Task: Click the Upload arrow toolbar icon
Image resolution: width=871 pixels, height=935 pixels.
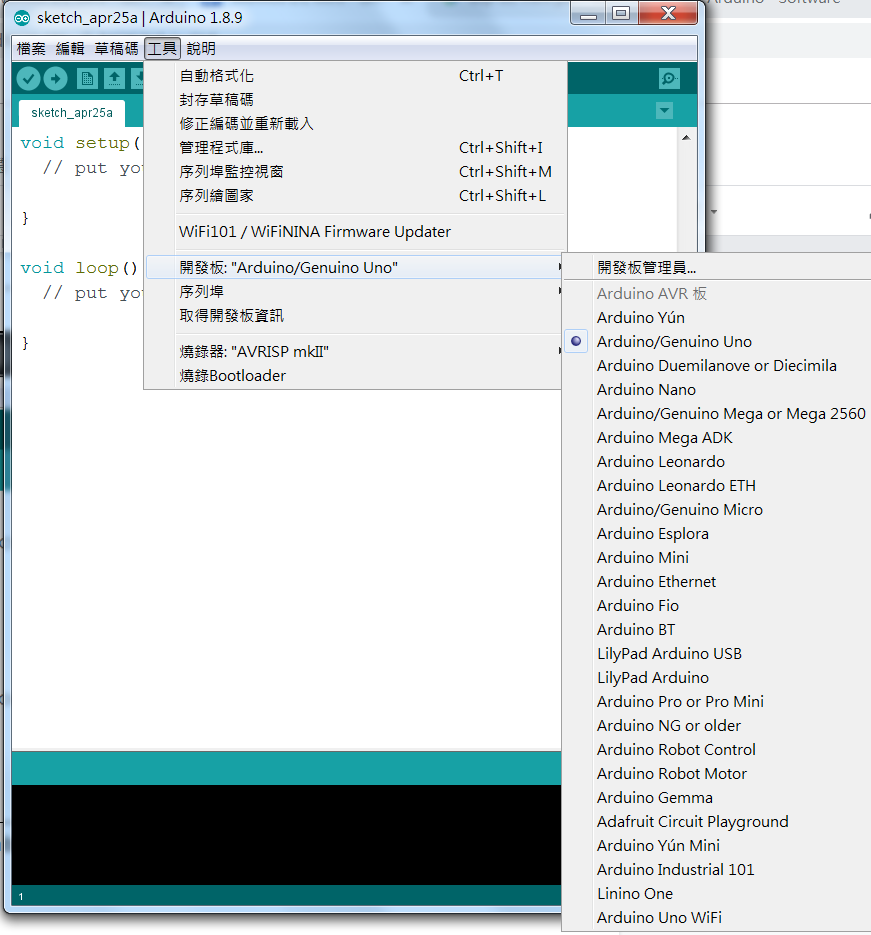Action: click(55, 78)
